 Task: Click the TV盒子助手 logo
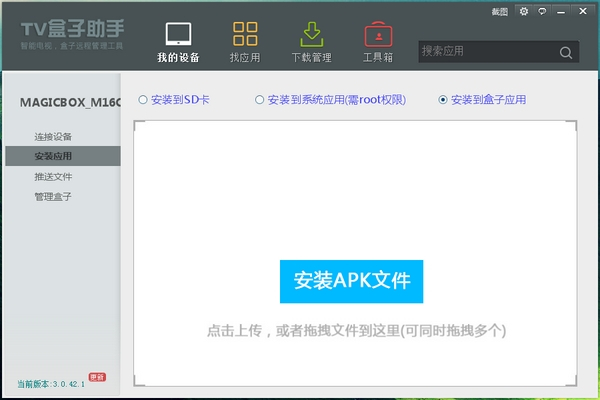tap(72, 29)
